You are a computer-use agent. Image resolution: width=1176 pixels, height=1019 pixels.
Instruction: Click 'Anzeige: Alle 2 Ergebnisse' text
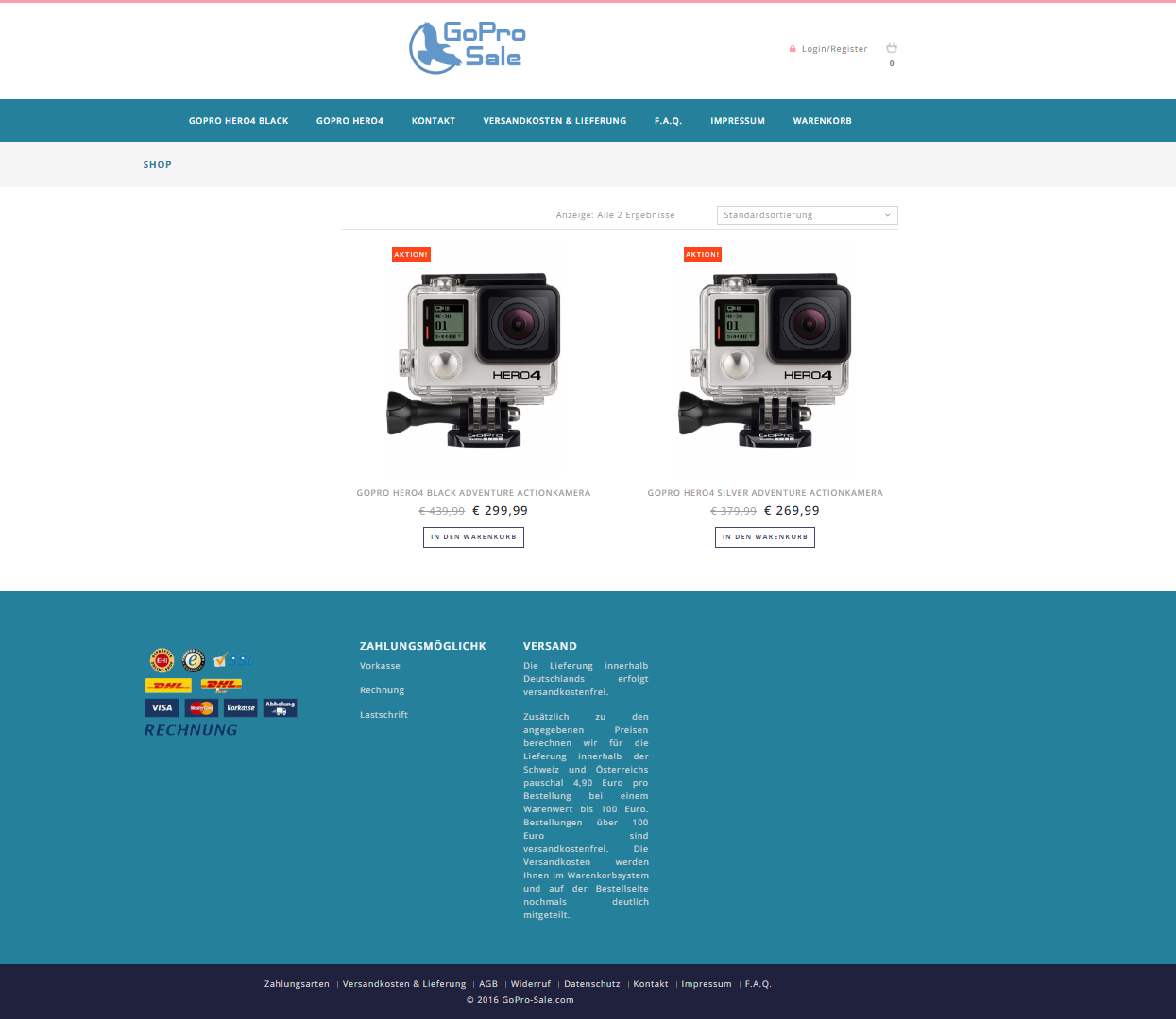coord(616,215)
